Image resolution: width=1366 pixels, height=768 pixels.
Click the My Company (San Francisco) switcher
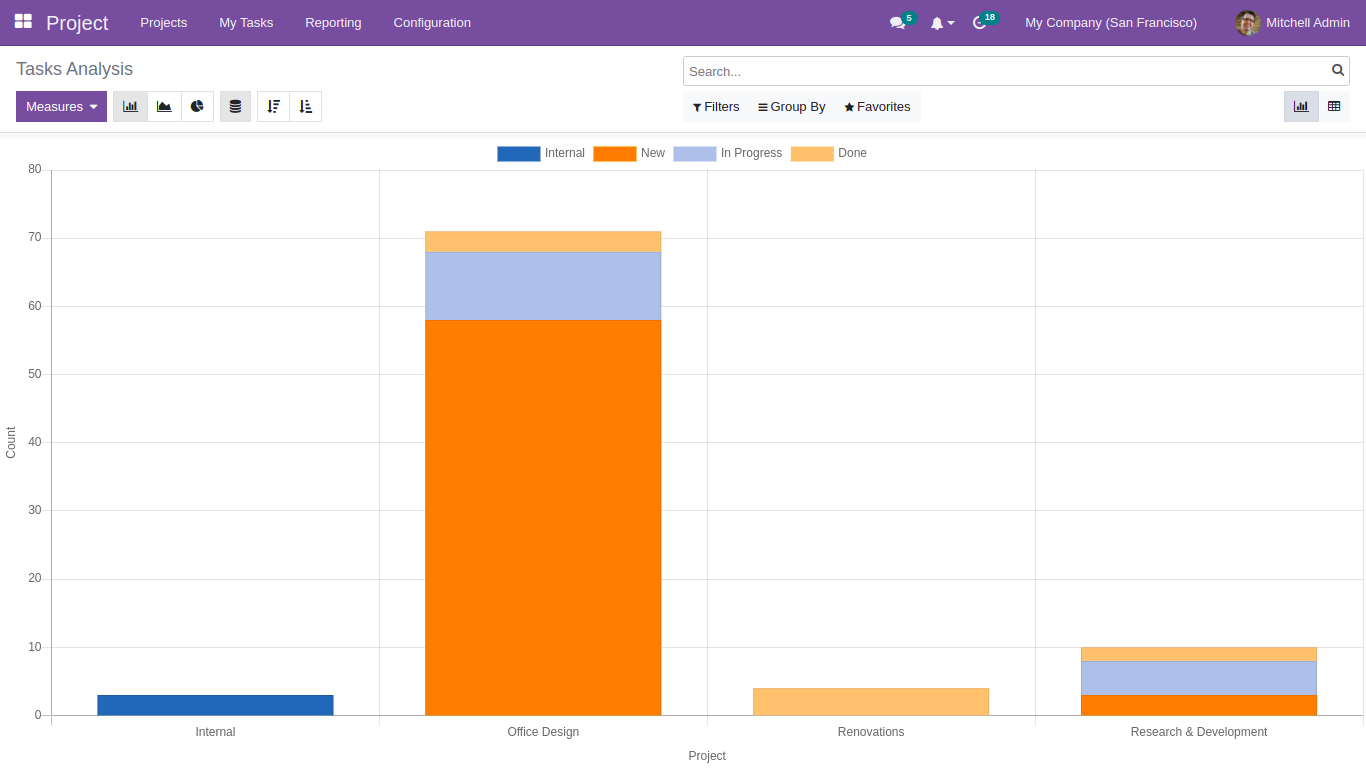tap(1110, 23)
